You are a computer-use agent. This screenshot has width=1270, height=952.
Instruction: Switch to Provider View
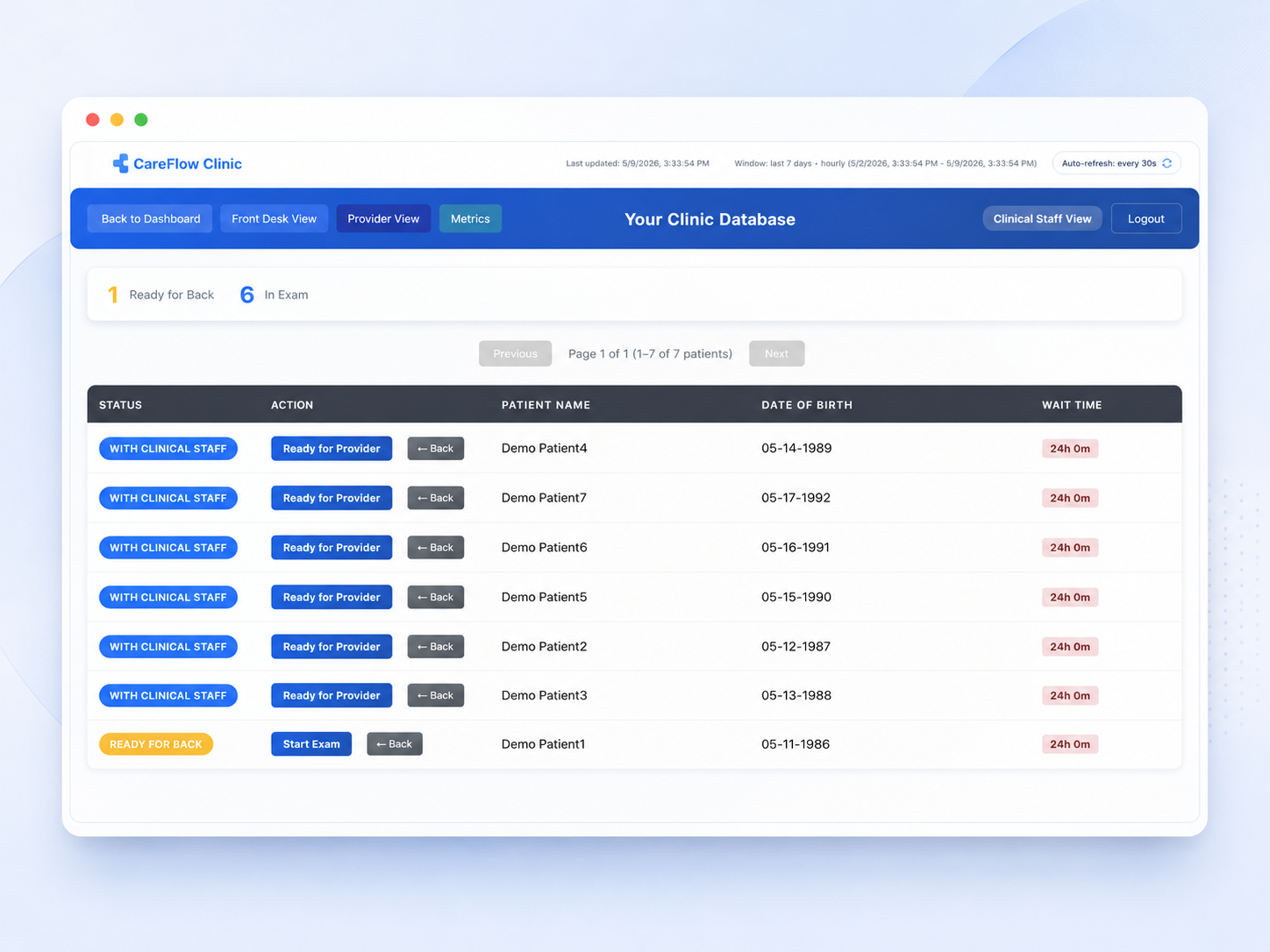tap(383, 218)
